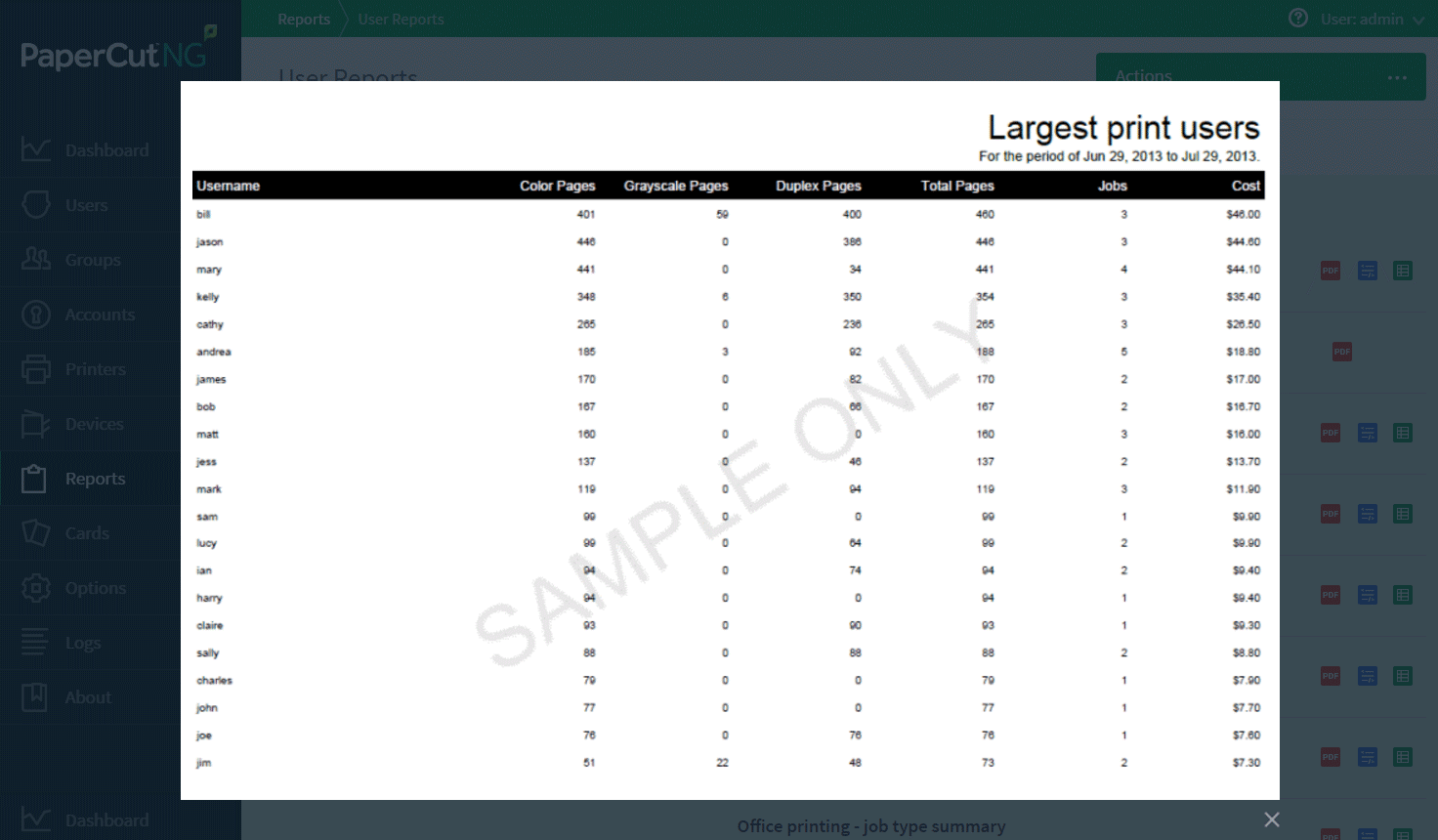
Task: Click the username 'claire' in report
Action: tap(210, 625)
